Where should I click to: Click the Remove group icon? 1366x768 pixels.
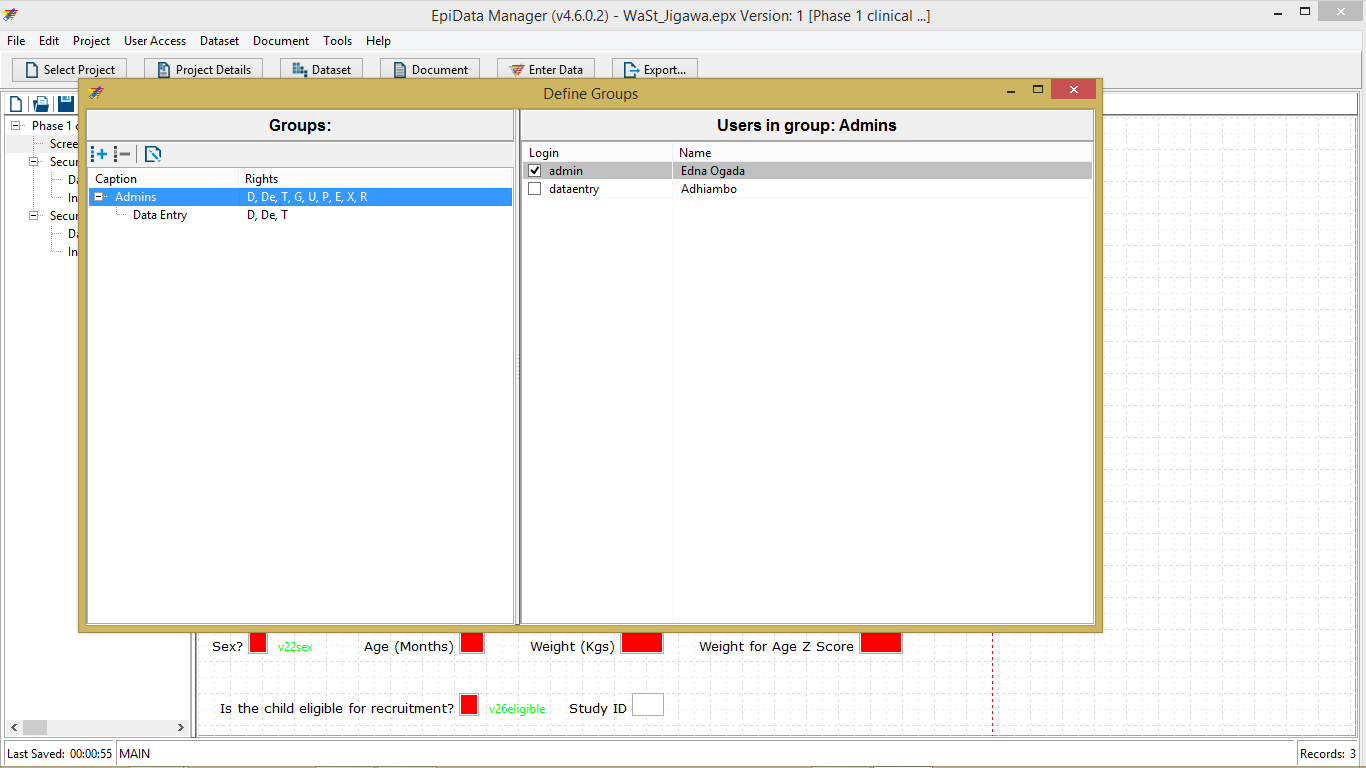coord(122,154)
